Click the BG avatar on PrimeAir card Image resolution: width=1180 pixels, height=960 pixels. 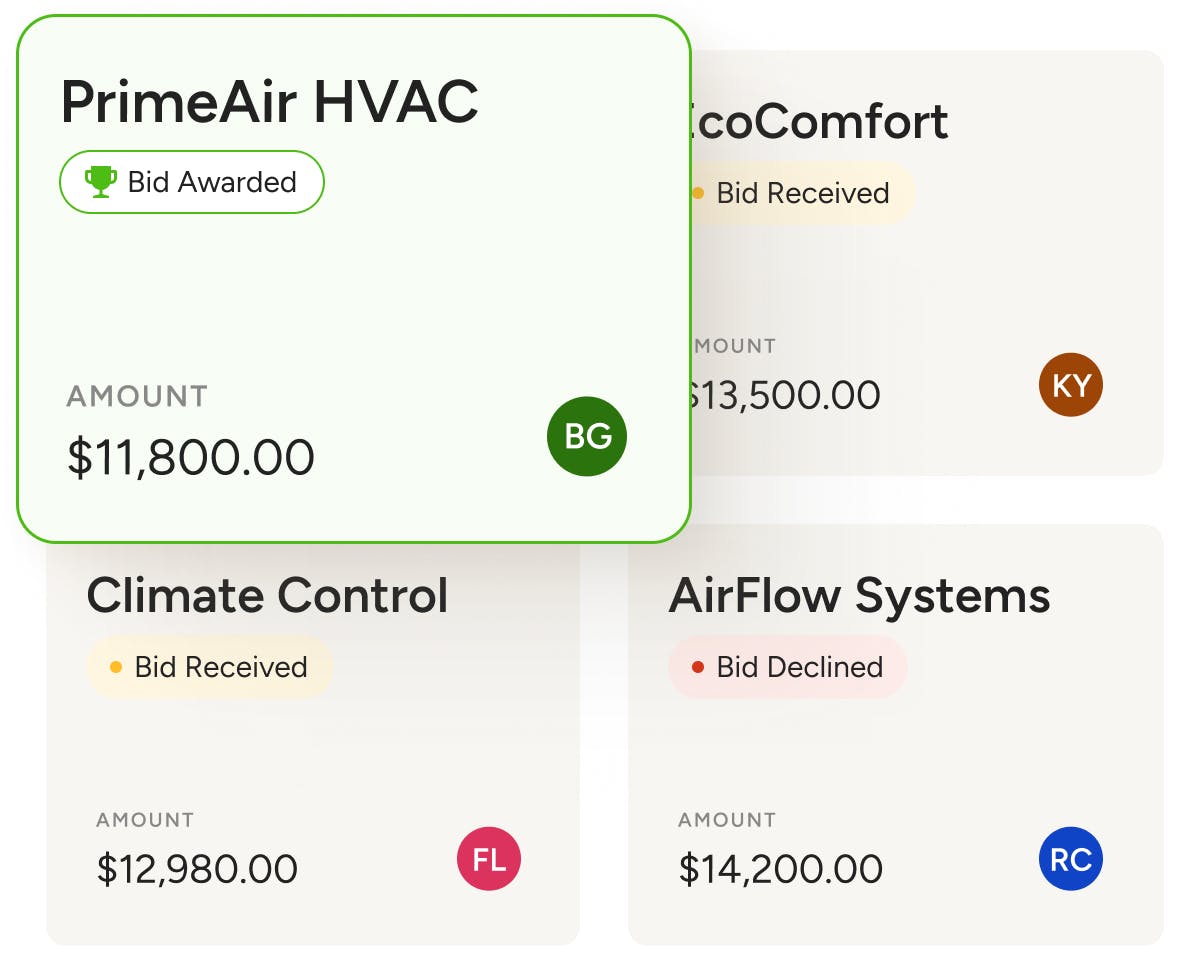(x=587, y=436)
